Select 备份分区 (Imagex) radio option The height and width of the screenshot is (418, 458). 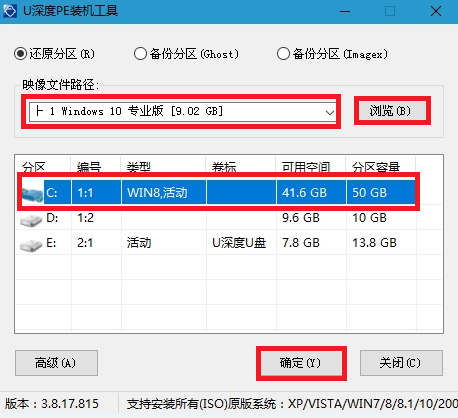pos(332,54)
